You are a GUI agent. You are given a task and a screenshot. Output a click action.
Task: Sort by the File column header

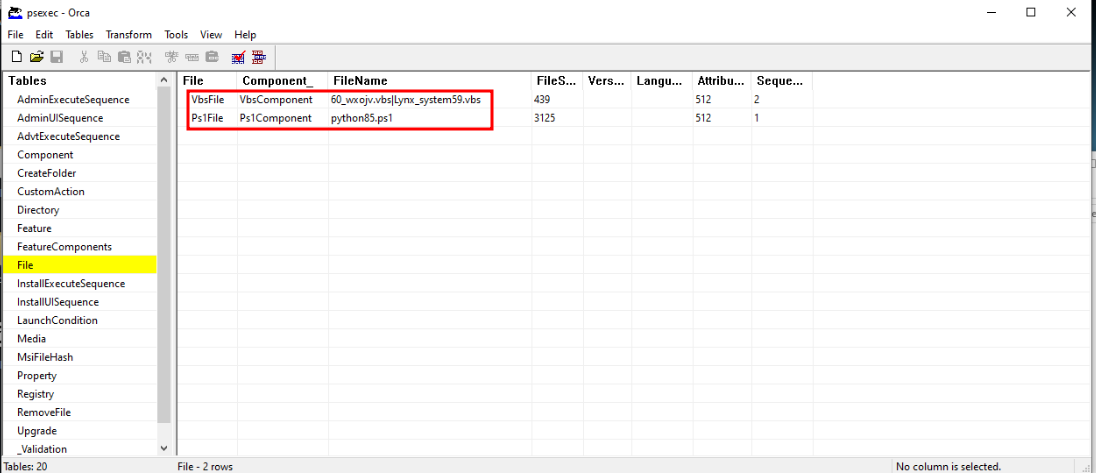207,81
